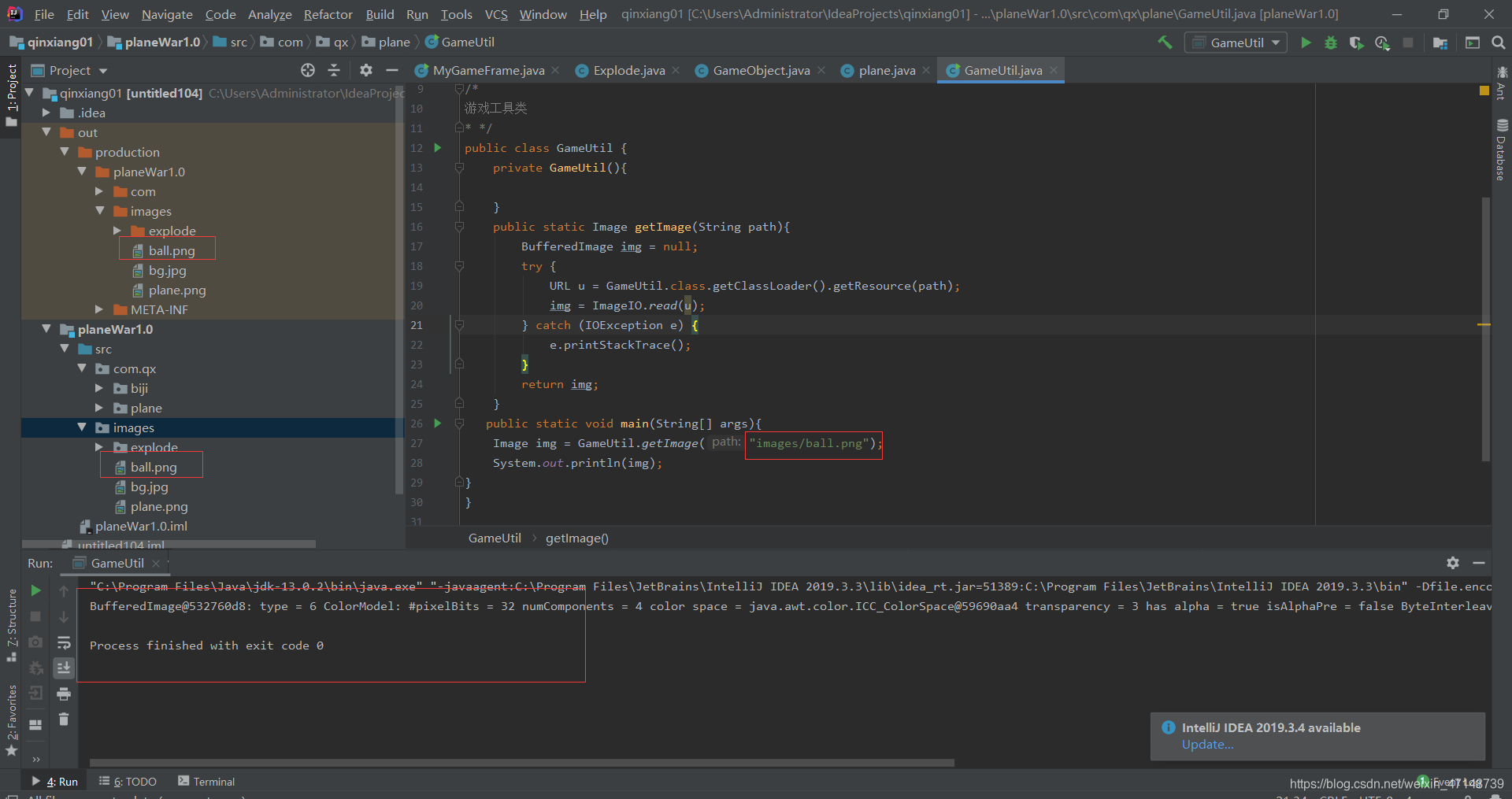Open Search Everywhere magnifier icon
Screen dimensions: 1512x799
1499,43
